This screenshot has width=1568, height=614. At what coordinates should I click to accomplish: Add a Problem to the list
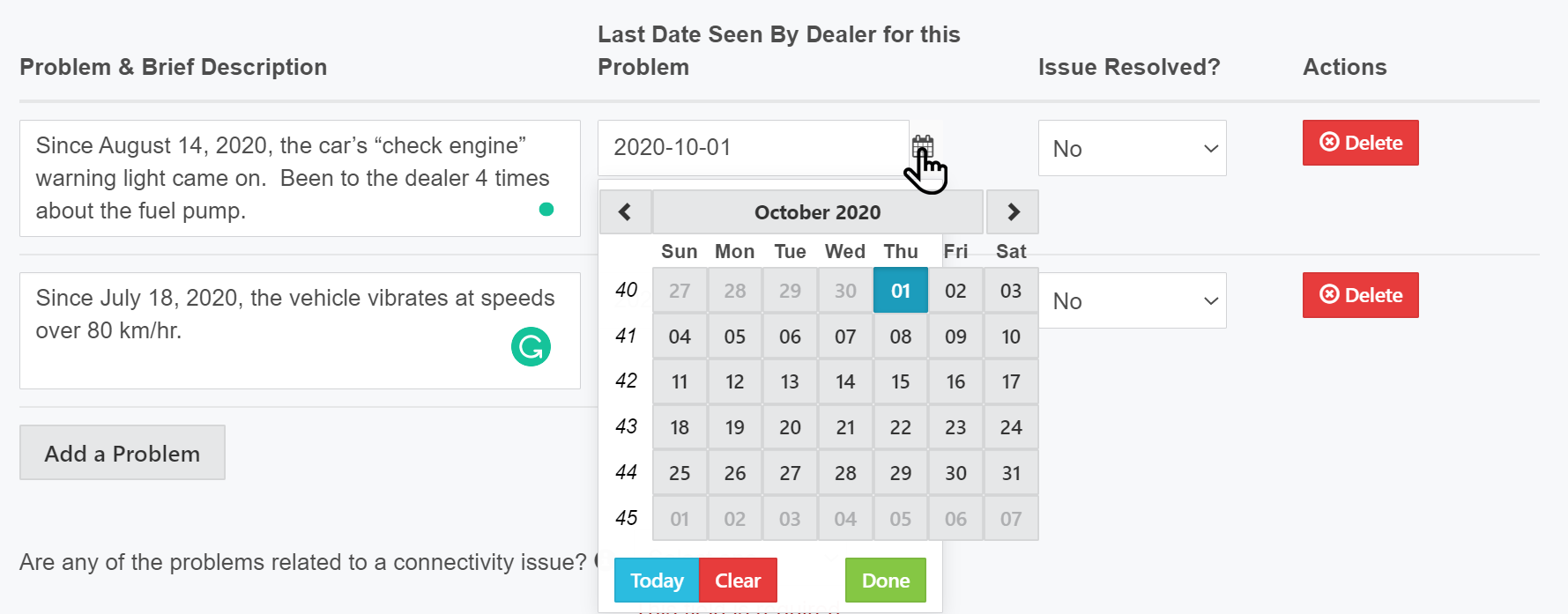tap(123, 453)
